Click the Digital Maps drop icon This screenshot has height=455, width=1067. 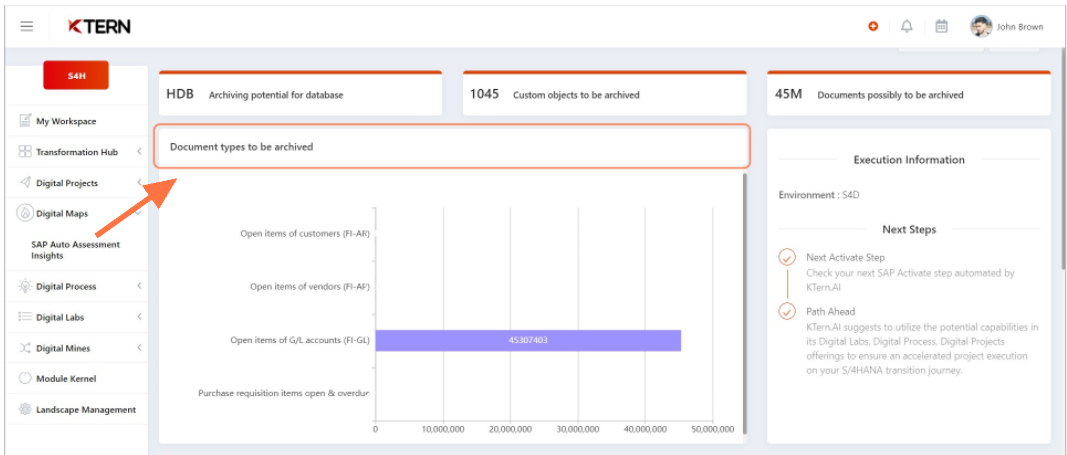click(25, 213)
